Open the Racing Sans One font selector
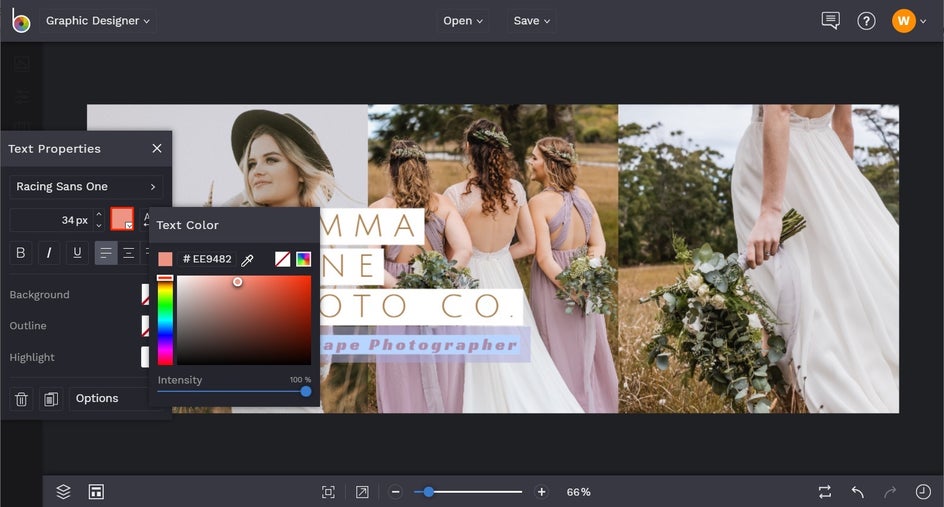 point(86,187)
